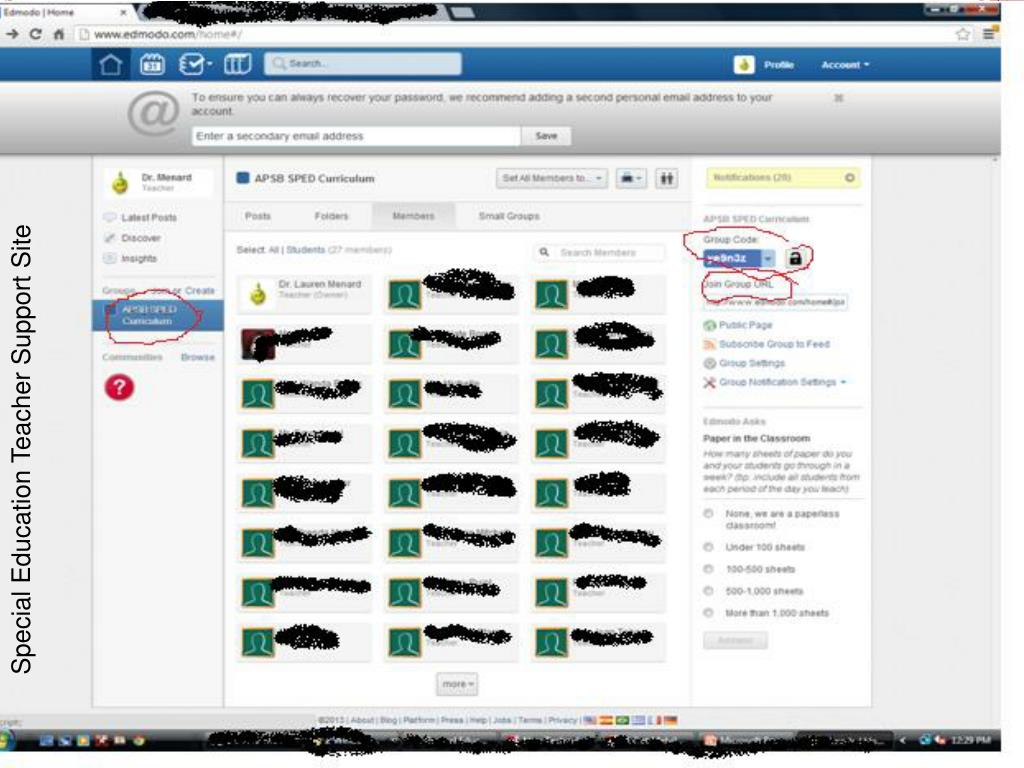Expand Group Notification Settings
Image resolution: width=1024 pixels, height=768 pixels.
point(775,382)
